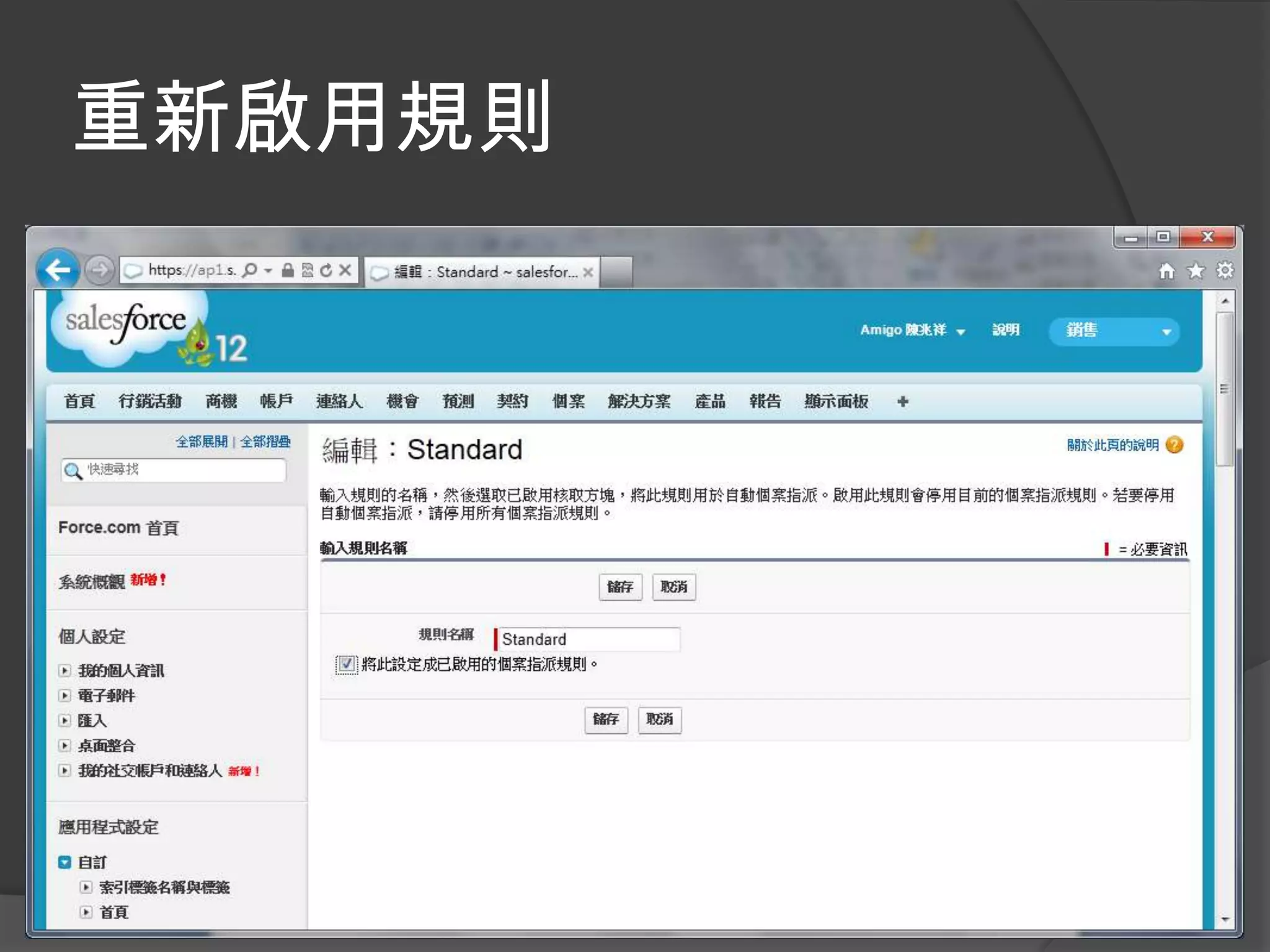Open the 行銷活動 tab
Image resolution: width=1270 pixels, height=952 pixels.
[151, 402]
